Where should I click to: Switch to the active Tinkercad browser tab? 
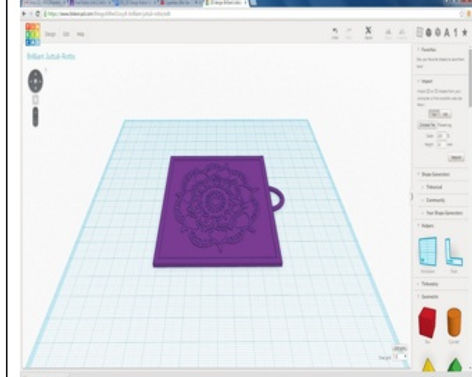226,3
